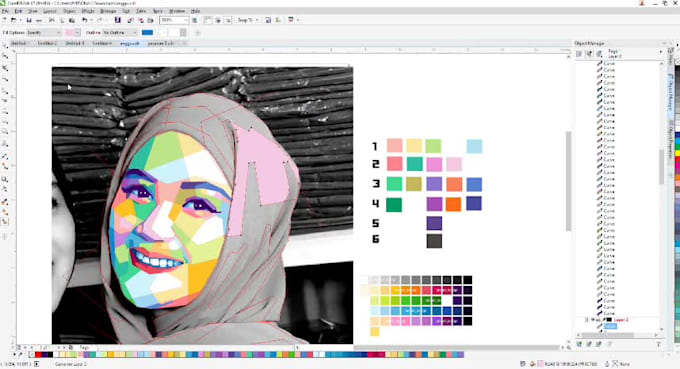The width and height of the screenshot is (680, 369).
Task: Open the arrow dropdown next to Open icon
Action: coord(20,20)
